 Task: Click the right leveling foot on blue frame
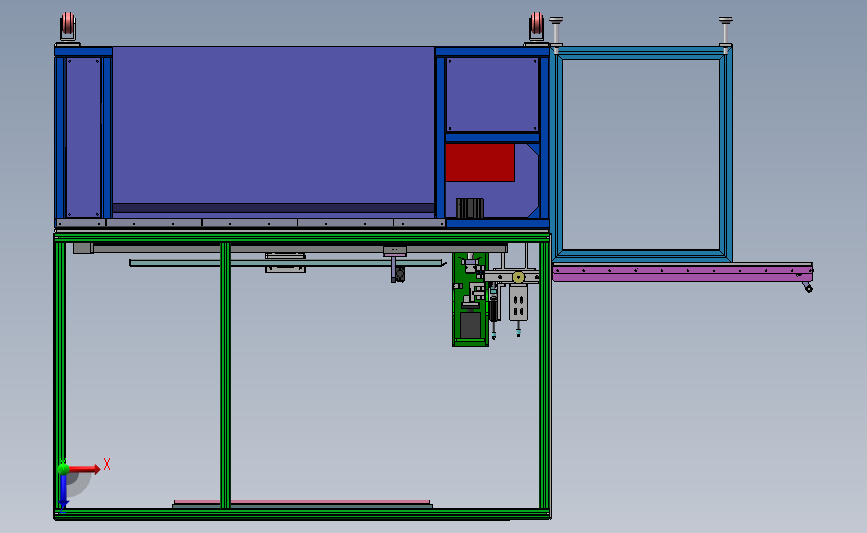725,33
